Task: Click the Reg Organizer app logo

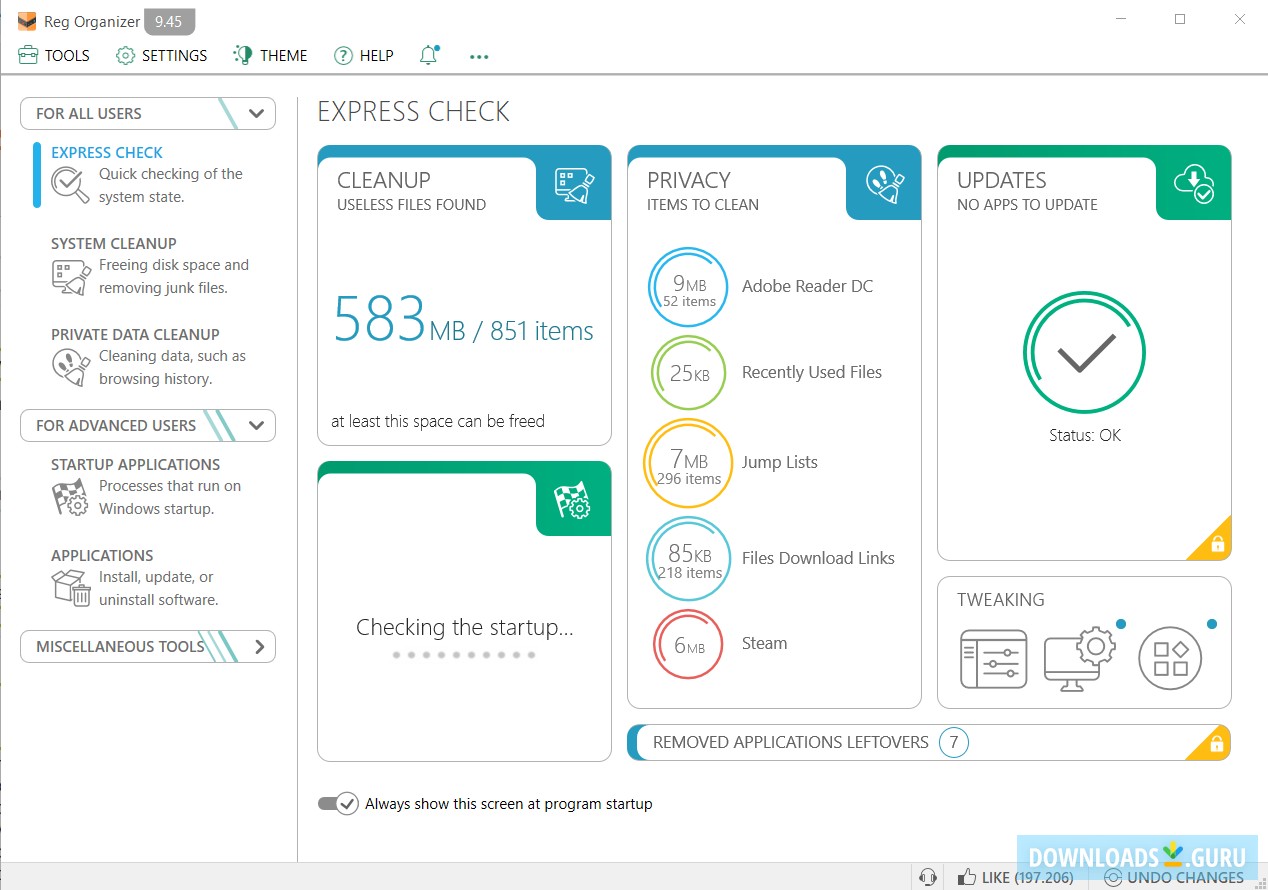Action: (27, 21)
